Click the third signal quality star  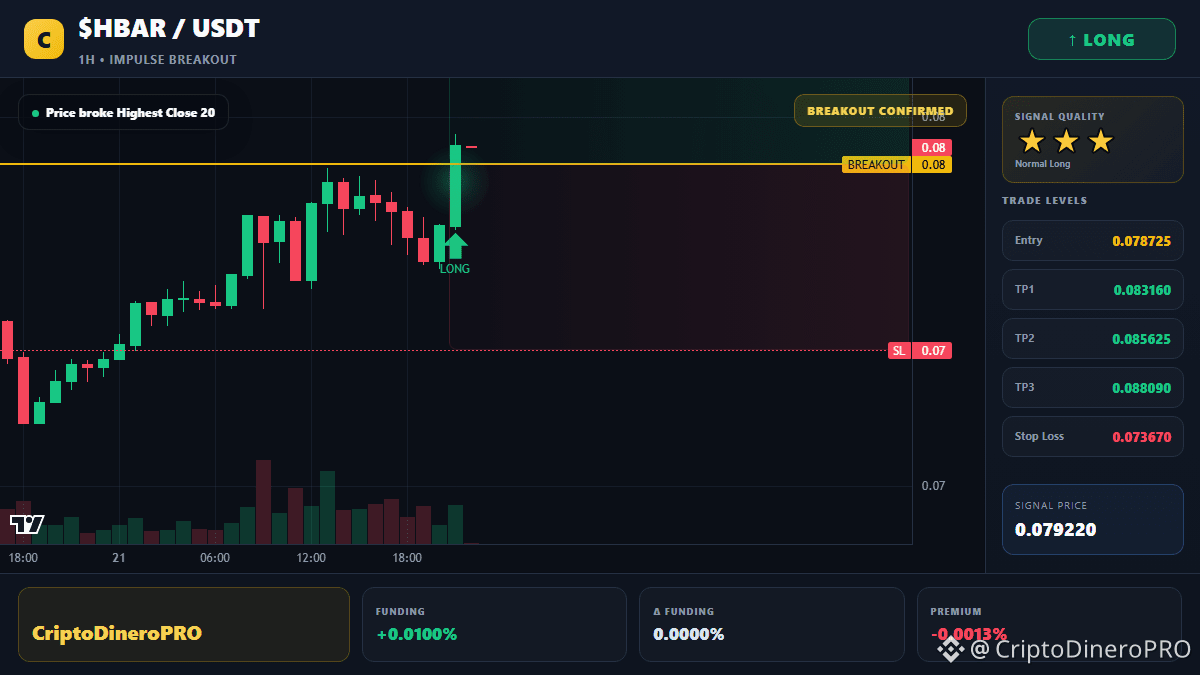(1100, 141)
